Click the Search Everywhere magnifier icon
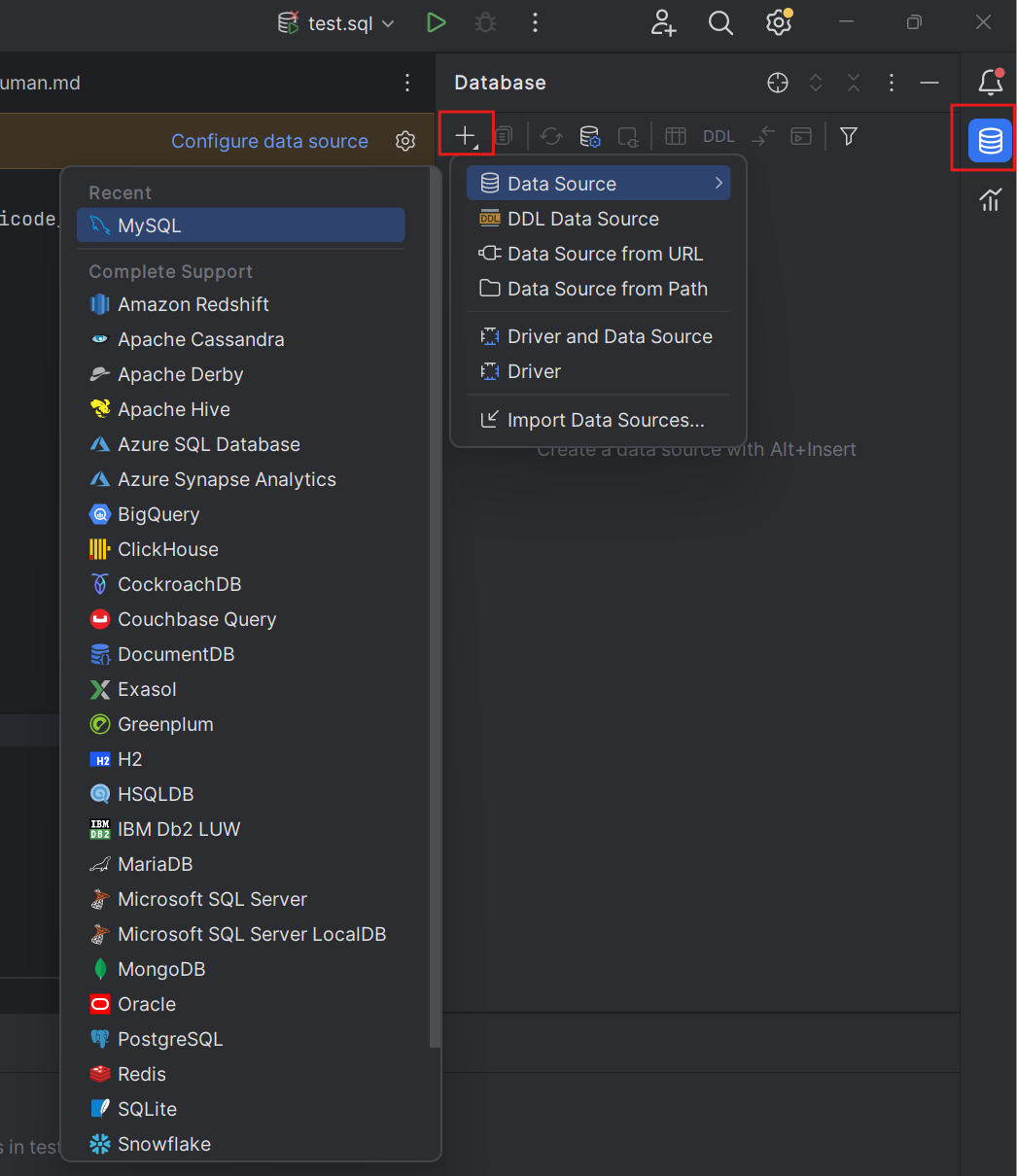Image resolution: width=1017 pixels, height=1176 pixels. 720,23
